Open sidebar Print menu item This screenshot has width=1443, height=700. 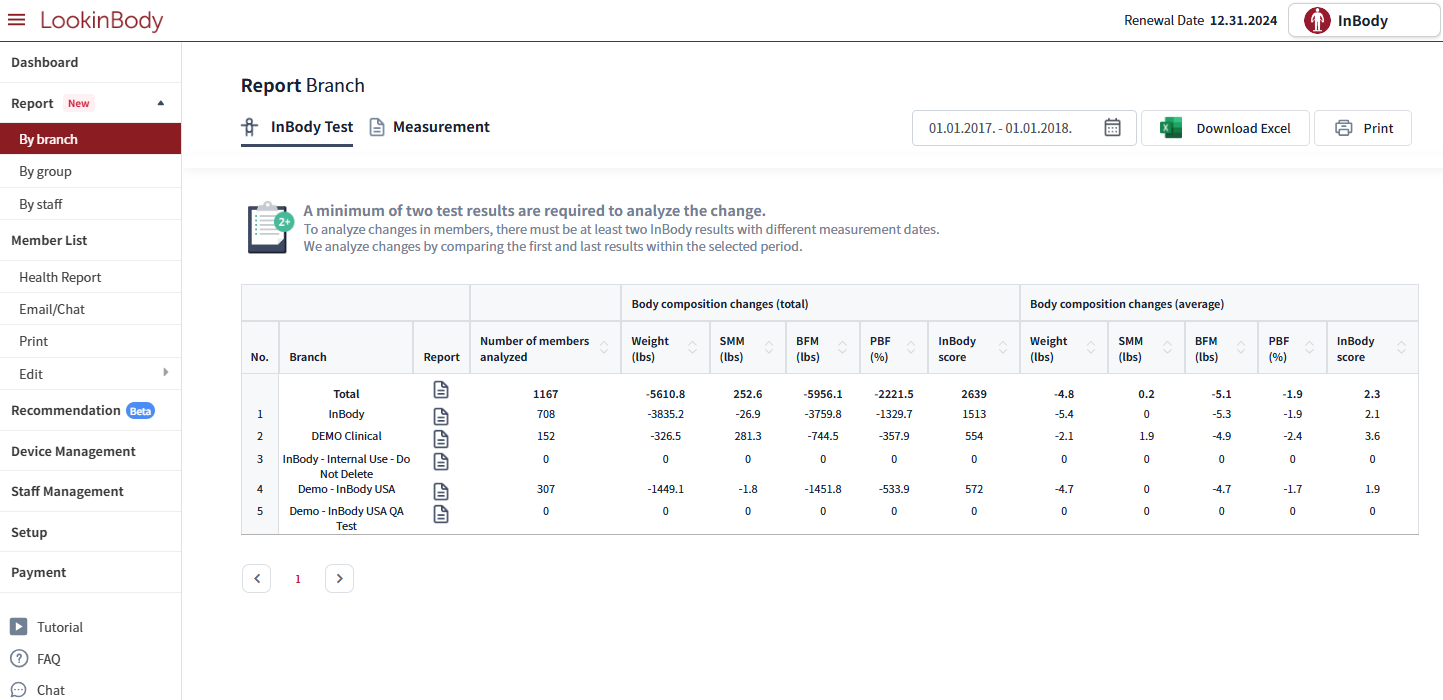90,341
